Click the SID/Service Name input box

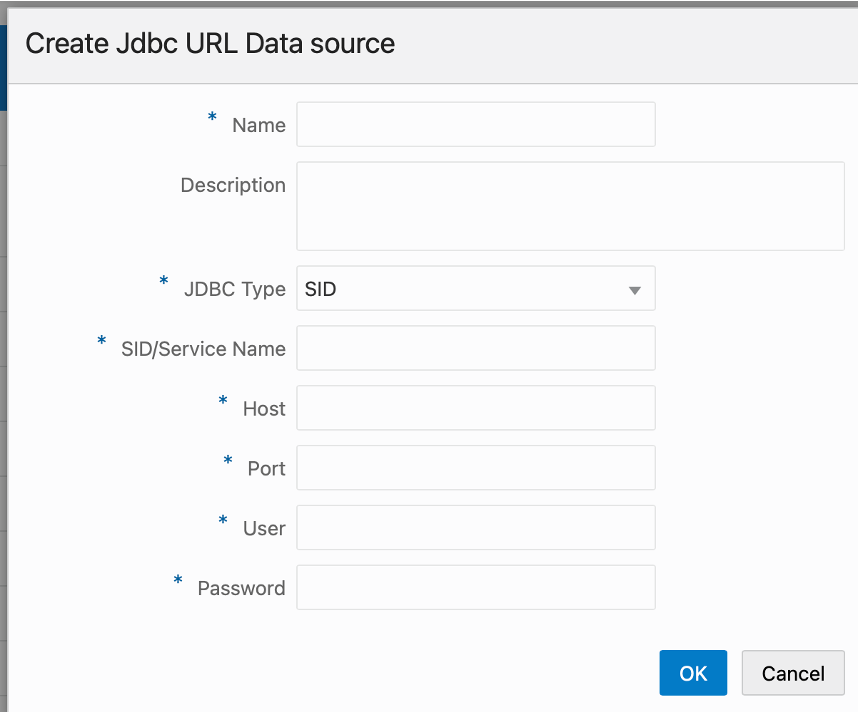tap(475, 348)
